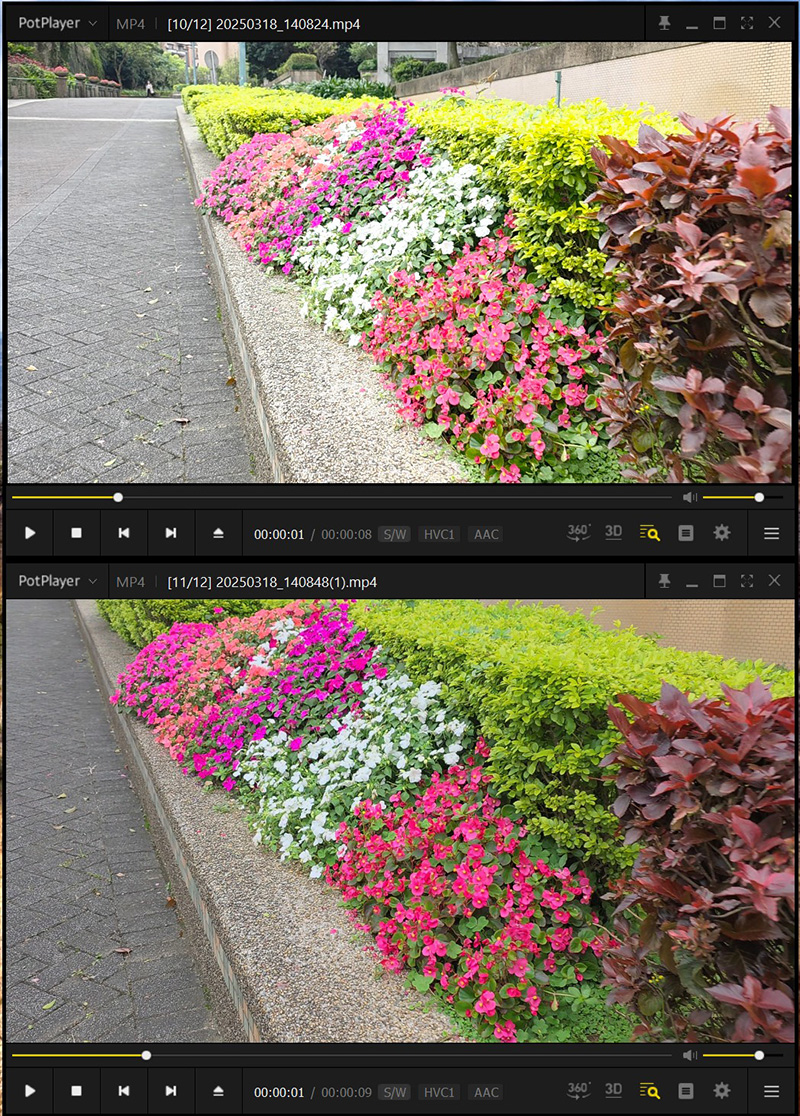800x1116 pixels.
Task: Click the total time 00:00:09
Action: [346, 1093]
